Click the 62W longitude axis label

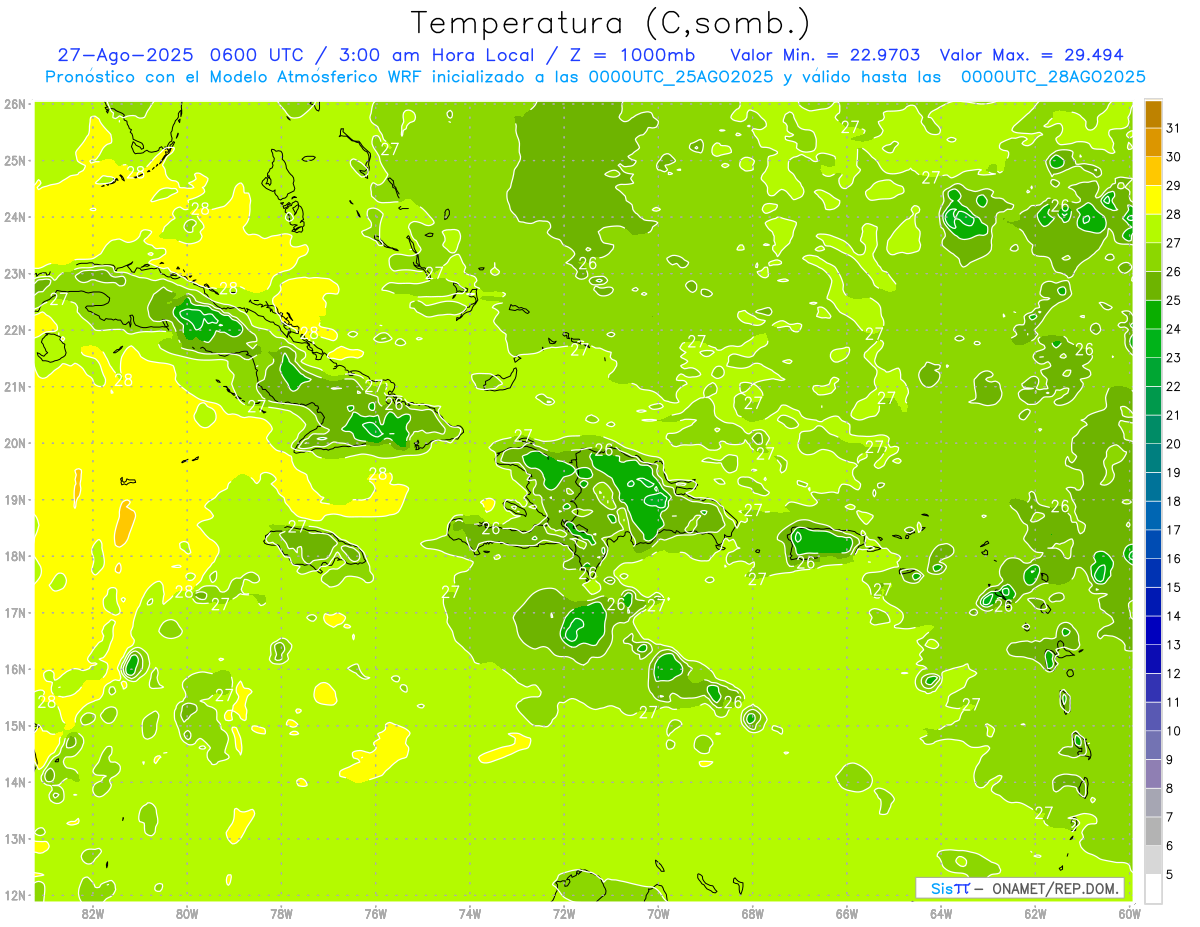[x=1036, y=913]
